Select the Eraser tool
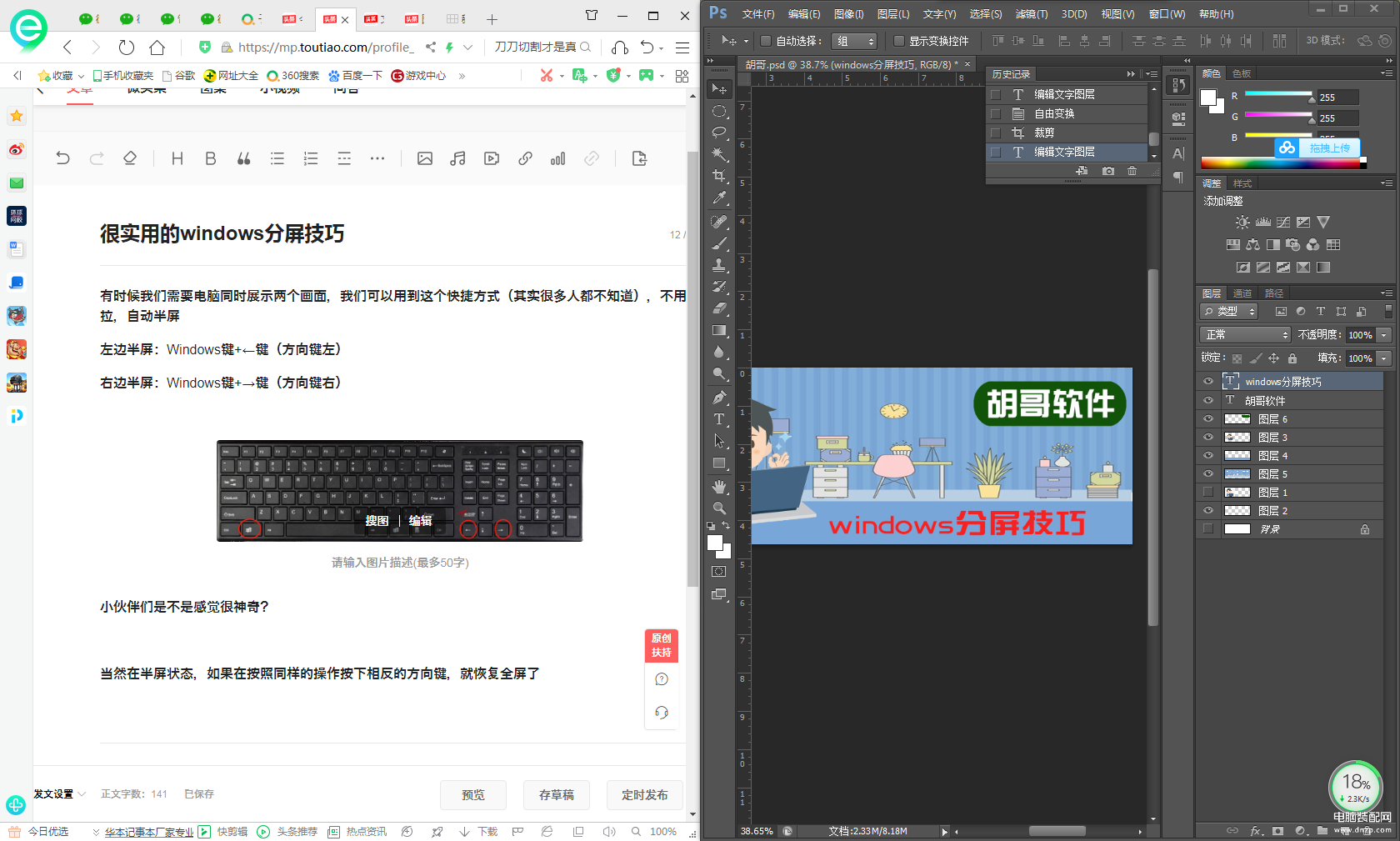Screen dimensions: 1400x841 coord(719,308)
